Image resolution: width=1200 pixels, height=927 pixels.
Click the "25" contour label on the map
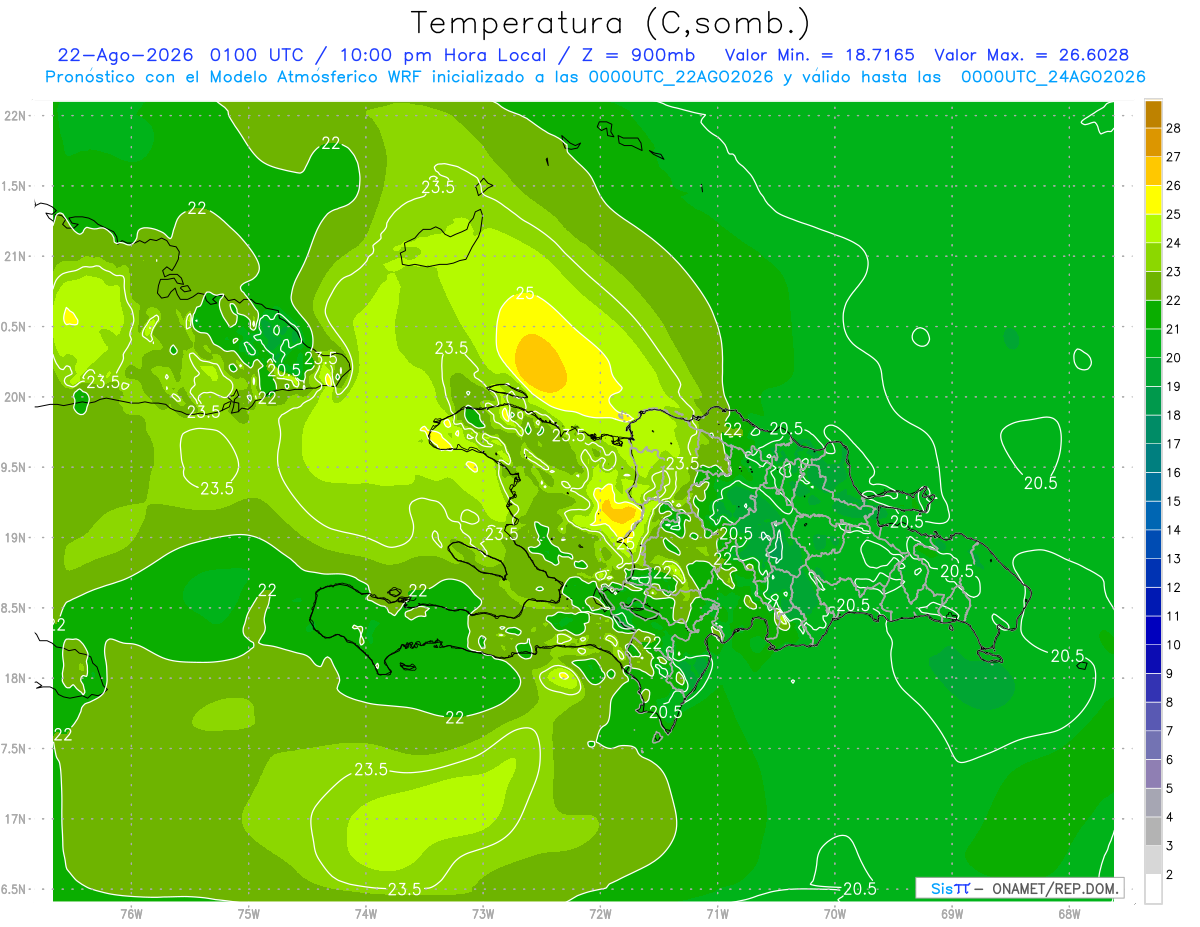click(x=525, y=293)
